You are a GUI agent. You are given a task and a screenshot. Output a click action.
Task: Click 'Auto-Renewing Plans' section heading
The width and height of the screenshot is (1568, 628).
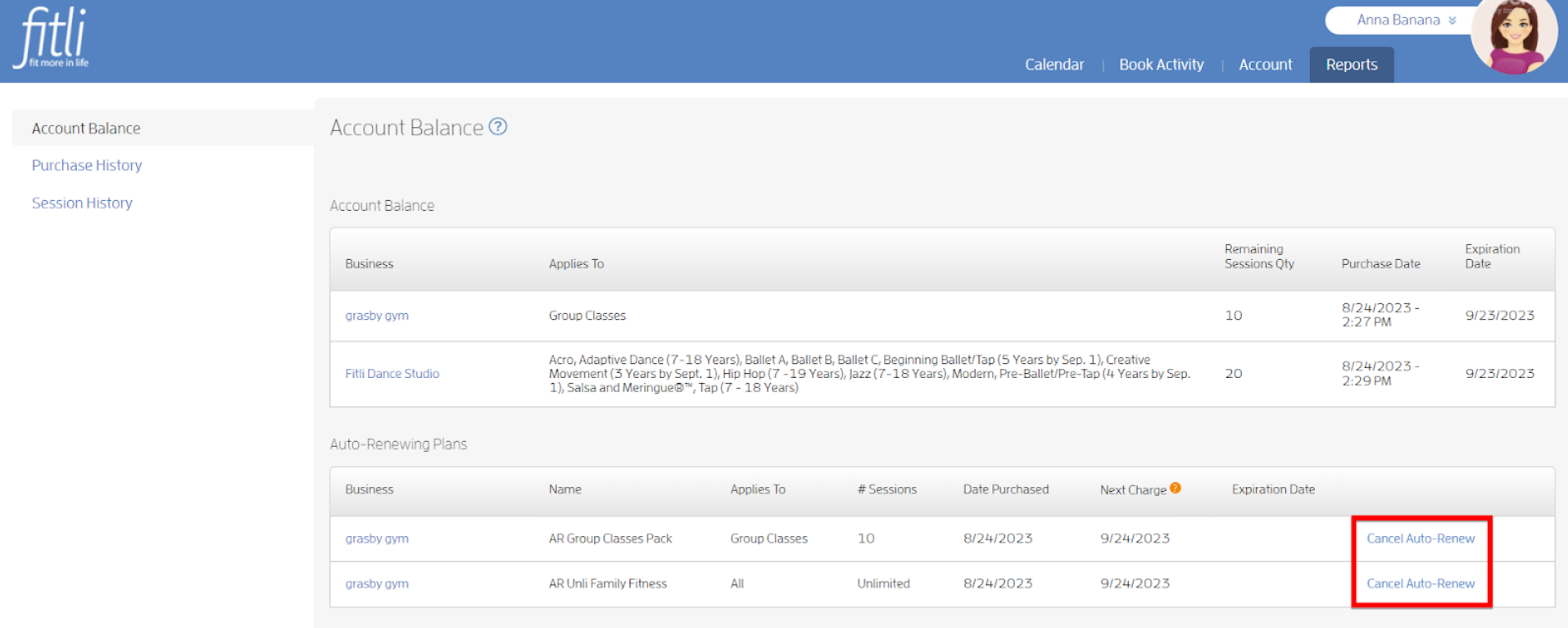click(x=398, y=444)
